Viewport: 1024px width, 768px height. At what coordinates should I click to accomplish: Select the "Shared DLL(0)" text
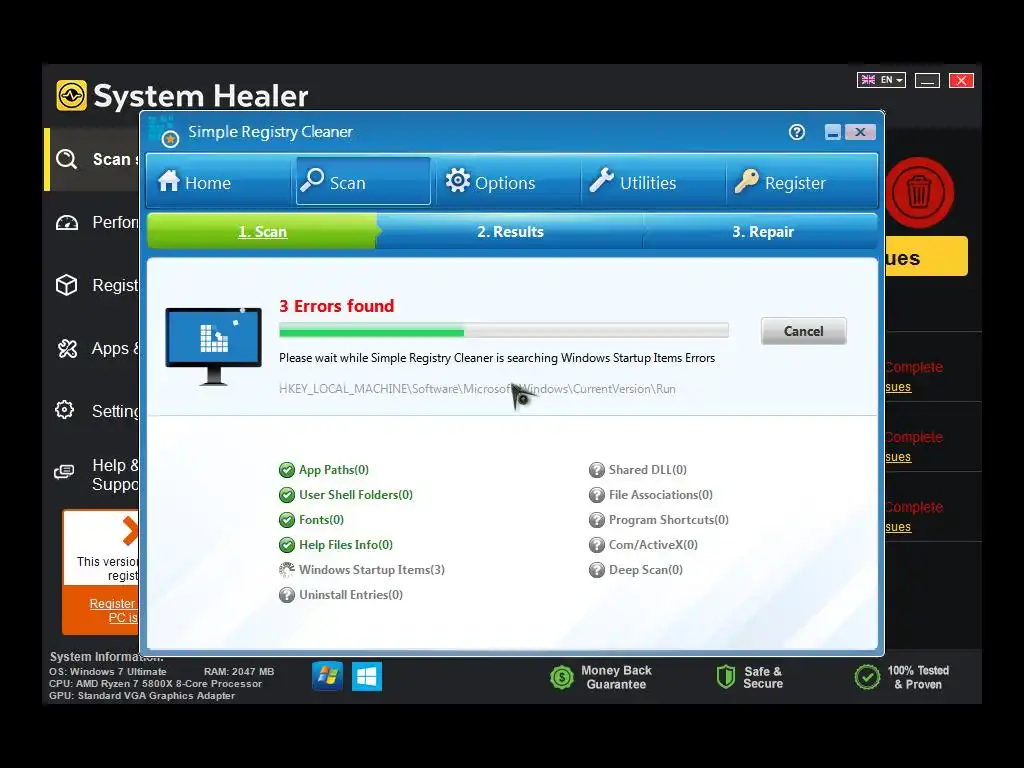coord(648,470)
